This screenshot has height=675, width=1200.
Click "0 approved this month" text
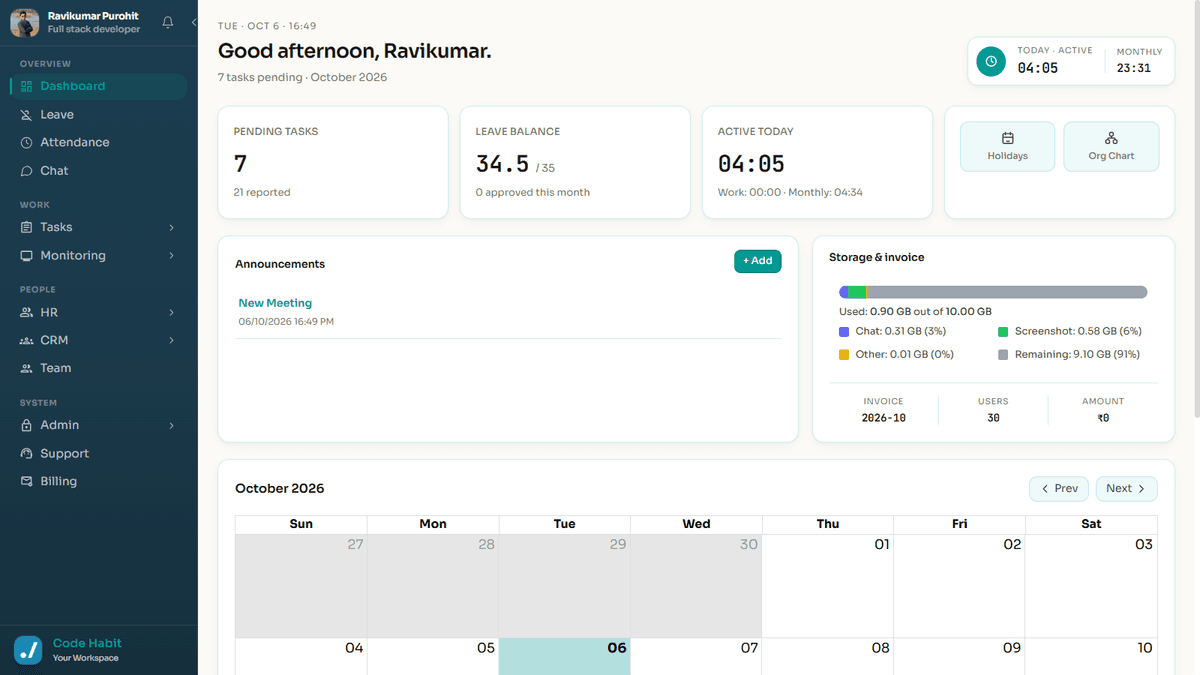click(x=533, y=192)
